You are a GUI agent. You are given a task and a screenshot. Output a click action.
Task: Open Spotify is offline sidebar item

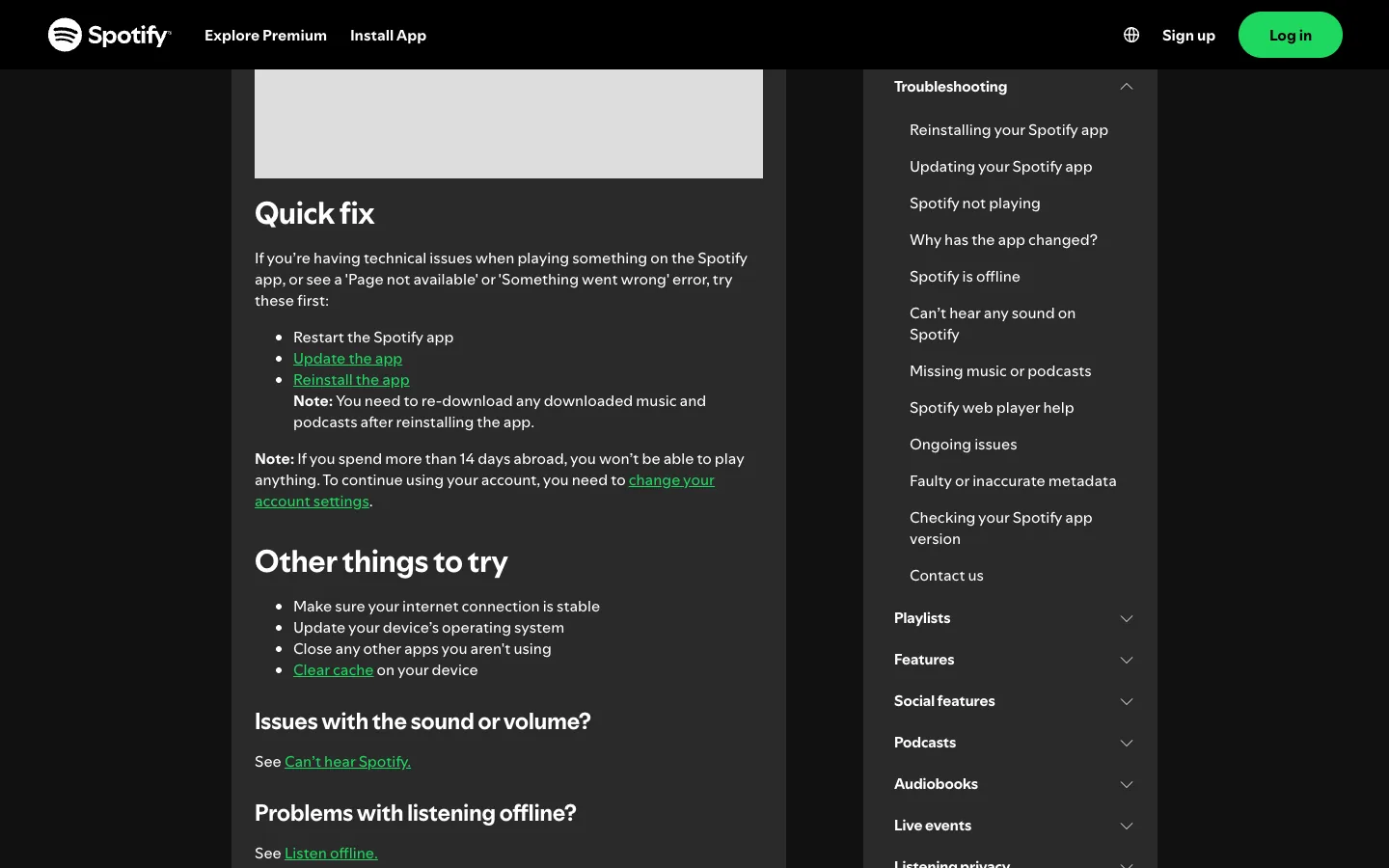tap(965, 277)
